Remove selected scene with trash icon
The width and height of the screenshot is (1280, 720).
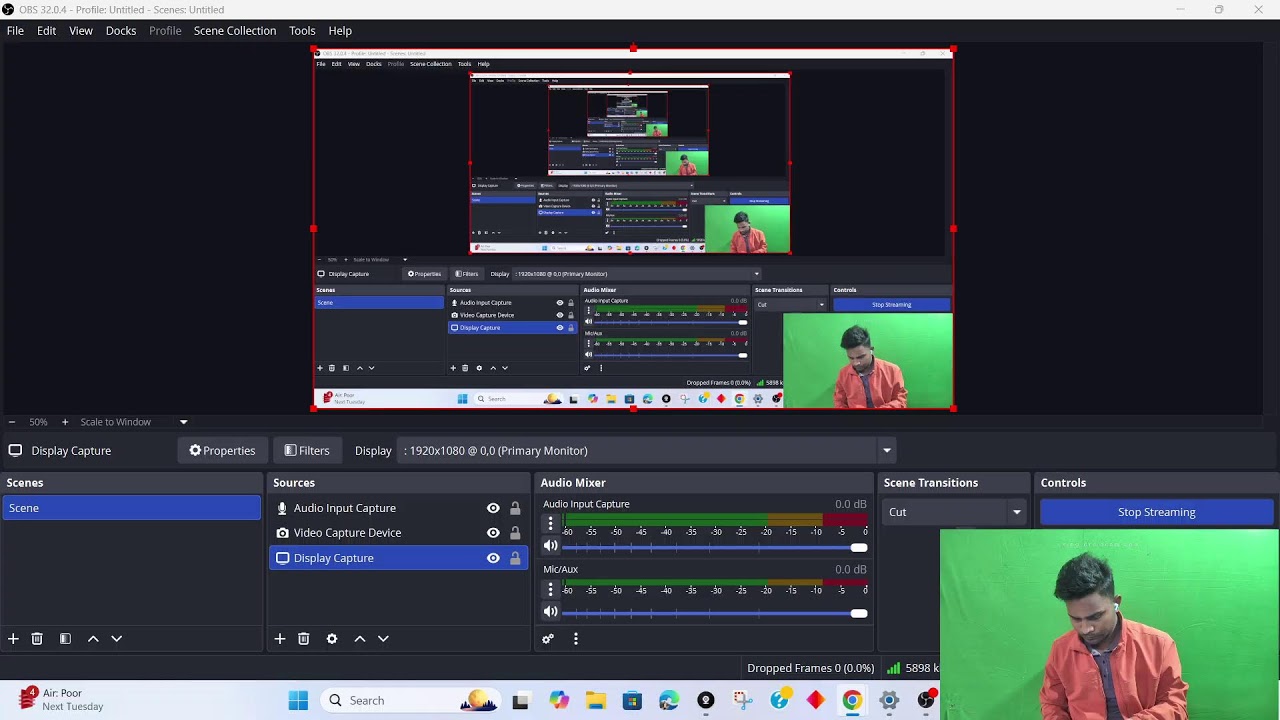tap(37, 638)
